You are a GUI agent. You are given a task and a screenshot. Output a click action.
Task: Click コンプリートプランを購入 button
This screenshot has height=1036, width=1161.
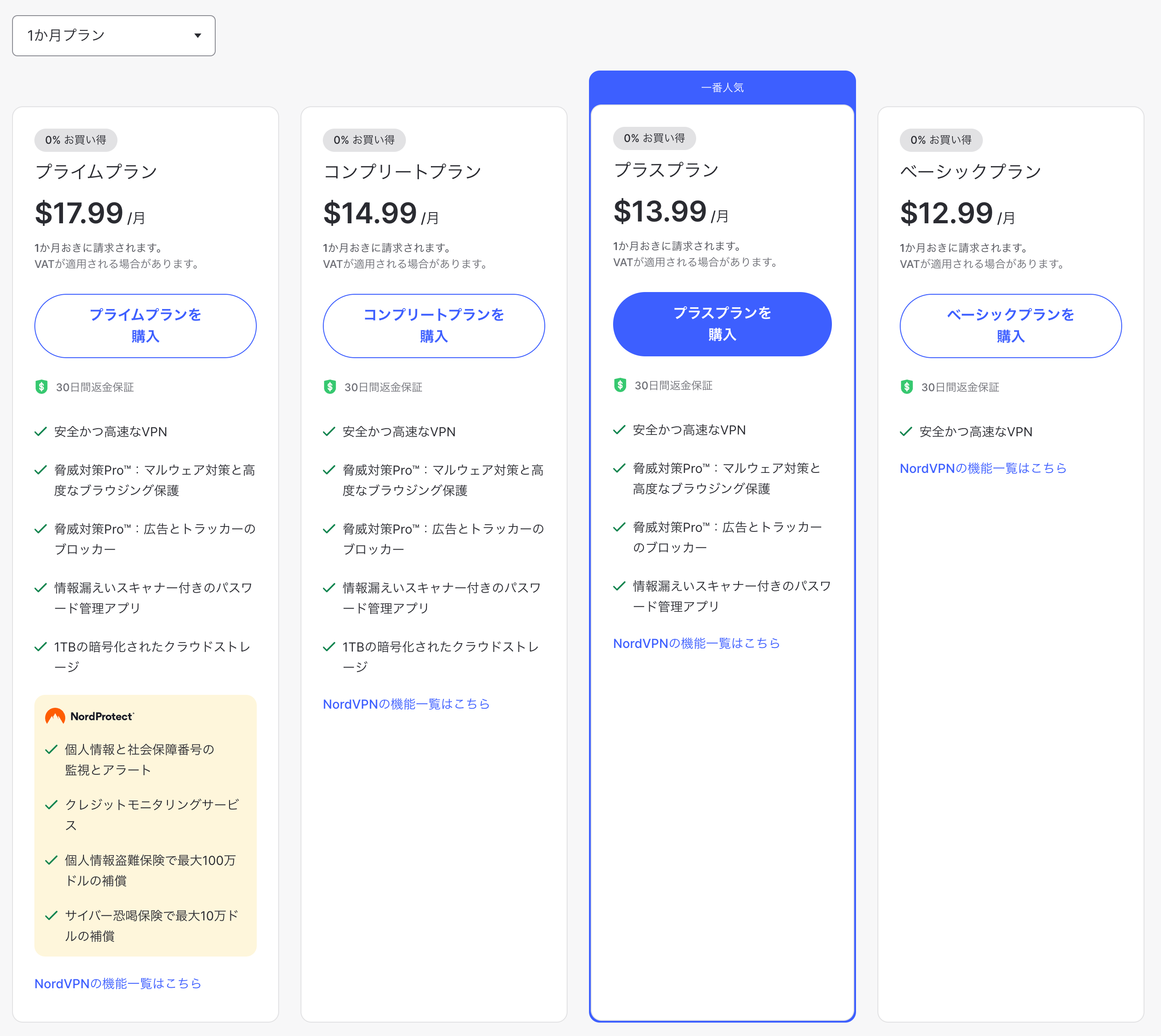434,326
